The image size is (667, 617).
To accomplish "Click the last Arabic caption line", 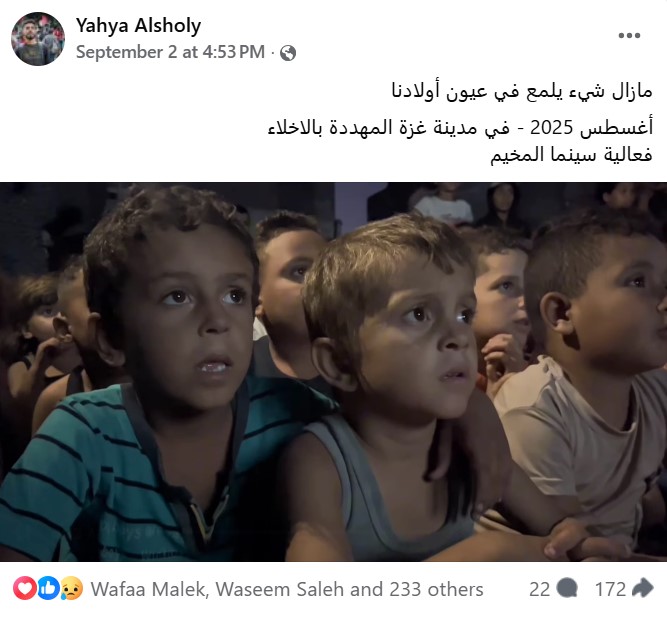I will tap(571, 154).
